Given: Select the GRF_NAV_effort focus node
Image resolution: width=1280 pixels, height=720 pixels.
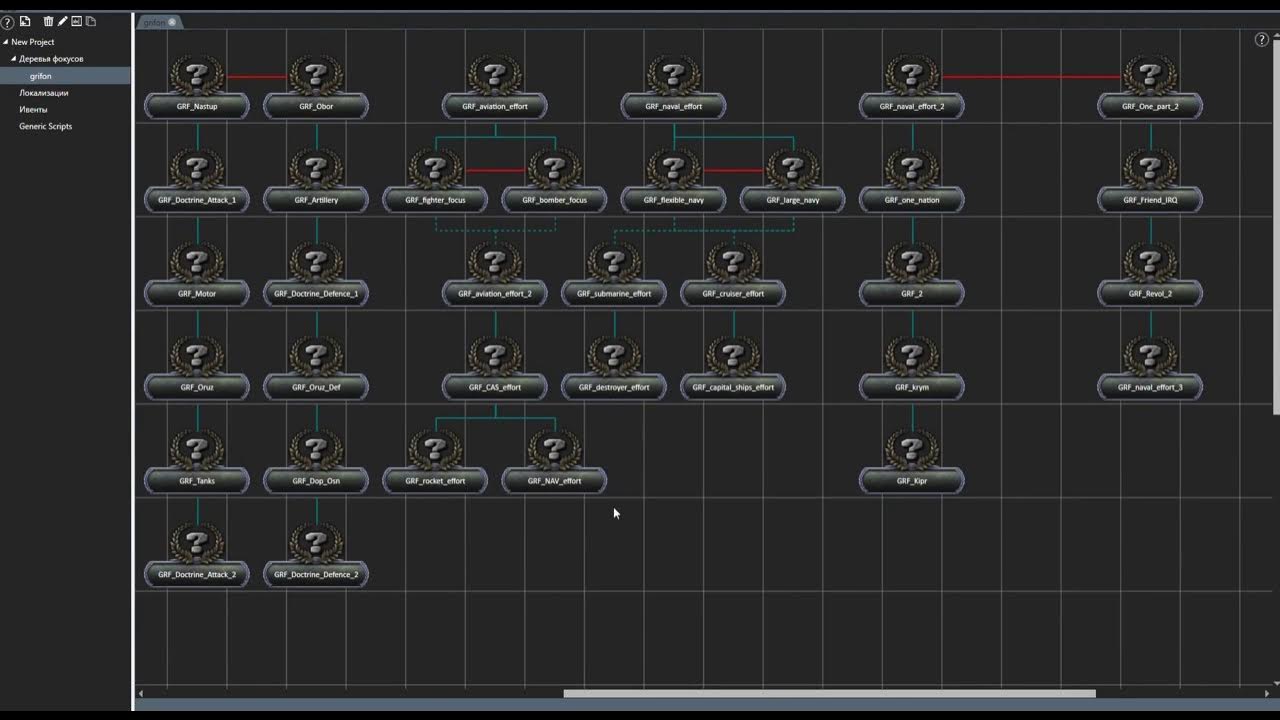Looking at the screenshot, I should coord(554,462).
